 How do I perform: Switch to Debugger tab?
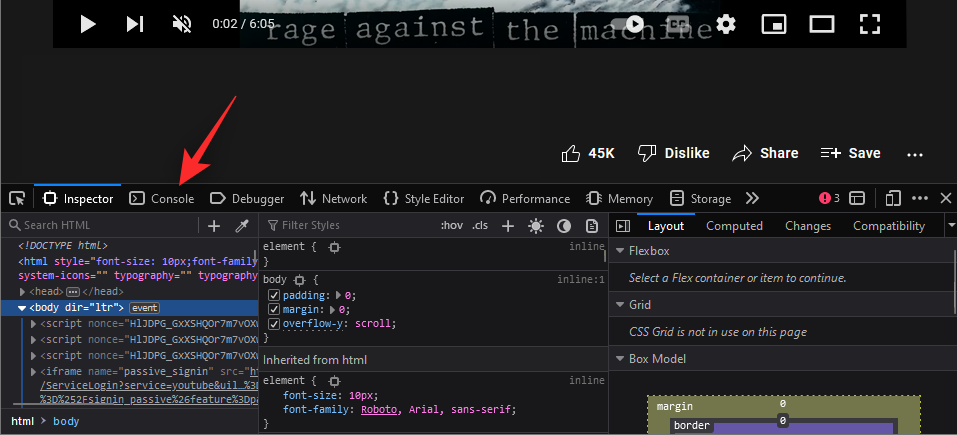point(247,198)
